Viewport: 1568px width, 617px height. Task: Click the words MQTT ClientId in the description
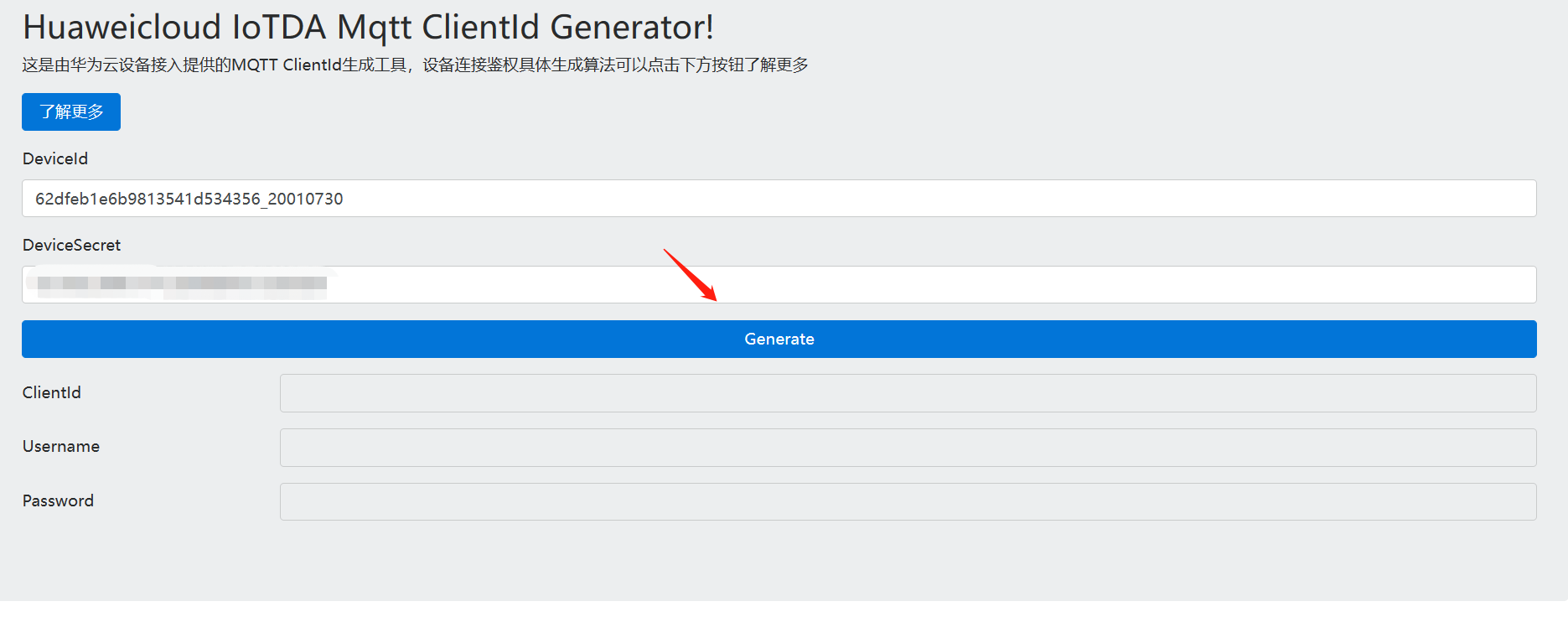tap(287, 65)
